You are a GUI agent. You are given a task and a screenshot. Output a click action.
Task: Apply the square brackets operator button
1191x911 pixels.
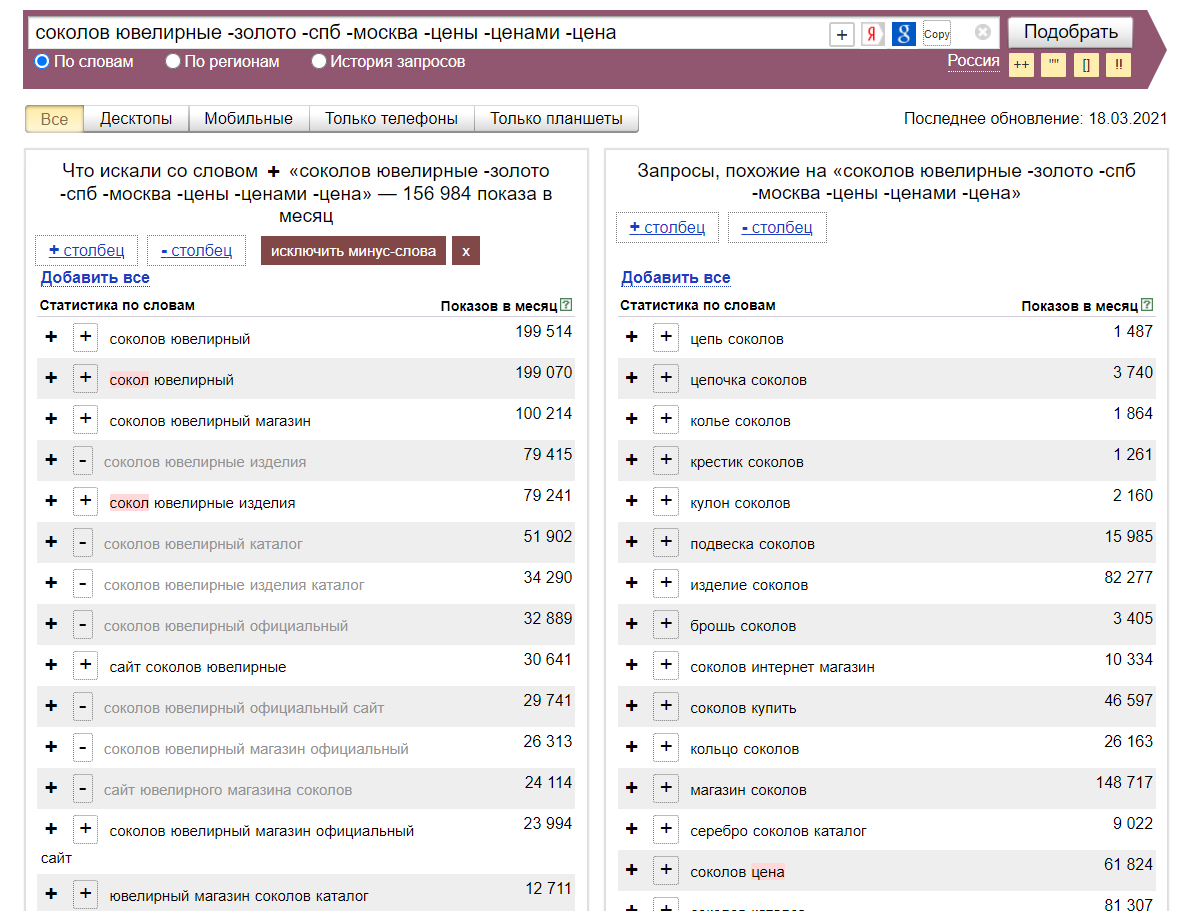pyautogui.click(x=1086, y=65)
